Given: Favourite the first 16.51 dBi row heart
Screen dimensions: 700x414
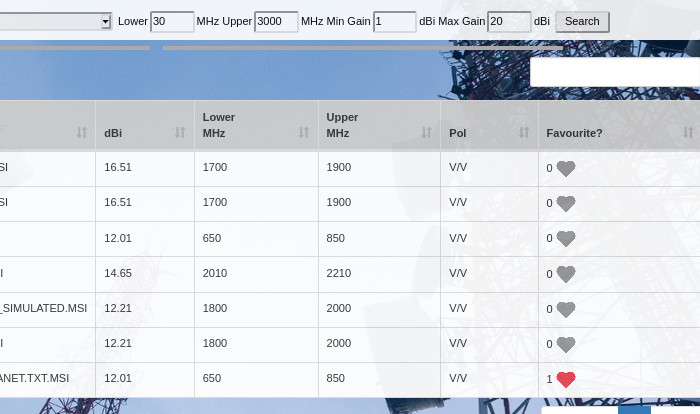Looking at the screenshot, I should [x=566, y=168].
